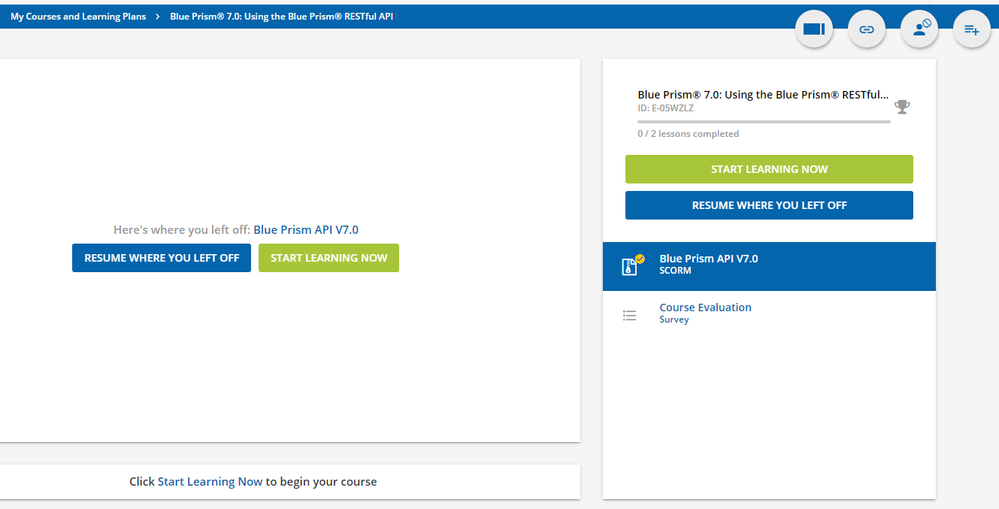Open My Courses and Learning Plans breadcrumb
Viewport: 999px width, 509px height.
(78, 17)
